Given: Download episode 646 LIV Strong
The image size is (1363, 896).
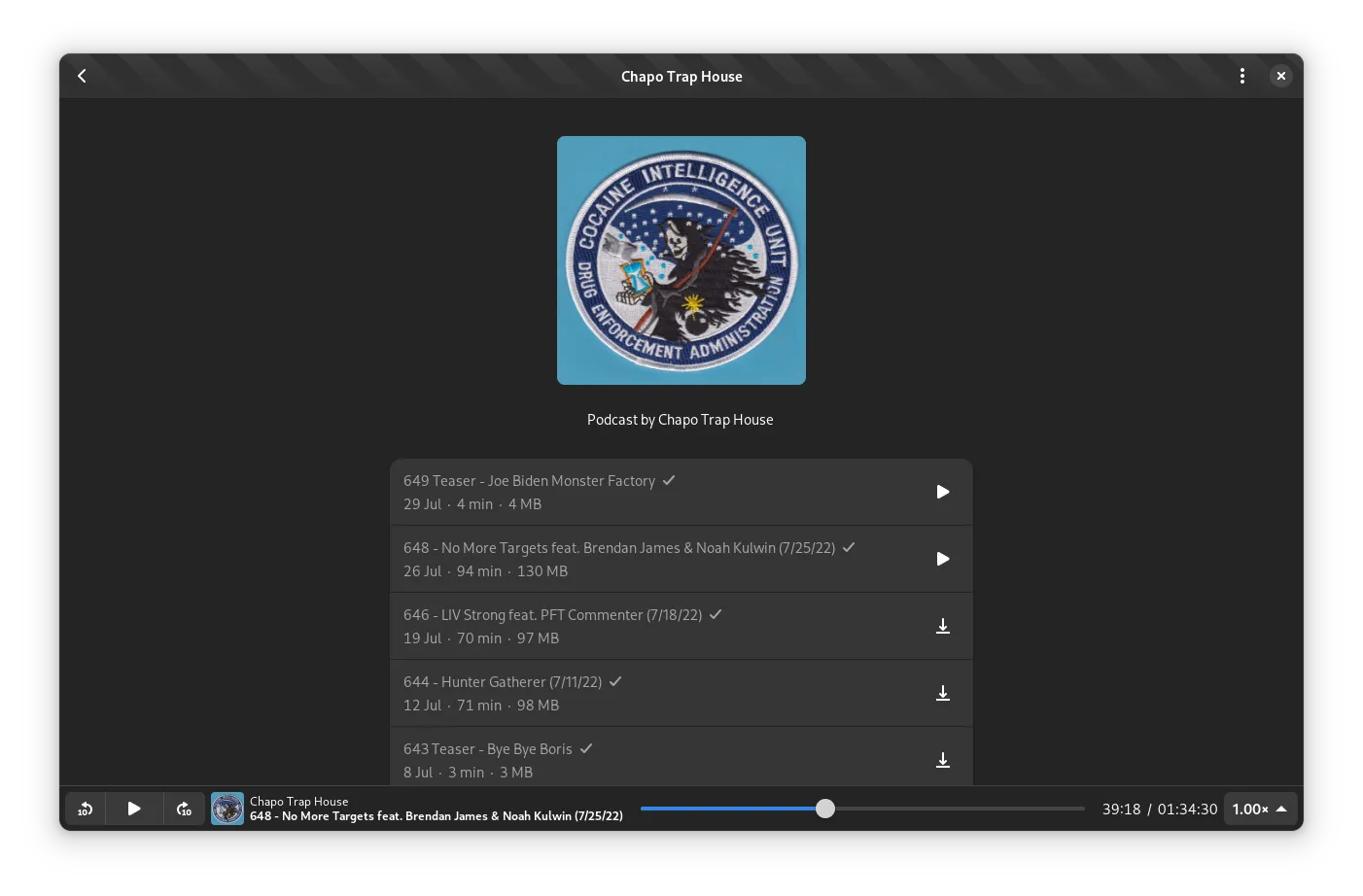Looking at the screenshot, I should click(942, 626).
